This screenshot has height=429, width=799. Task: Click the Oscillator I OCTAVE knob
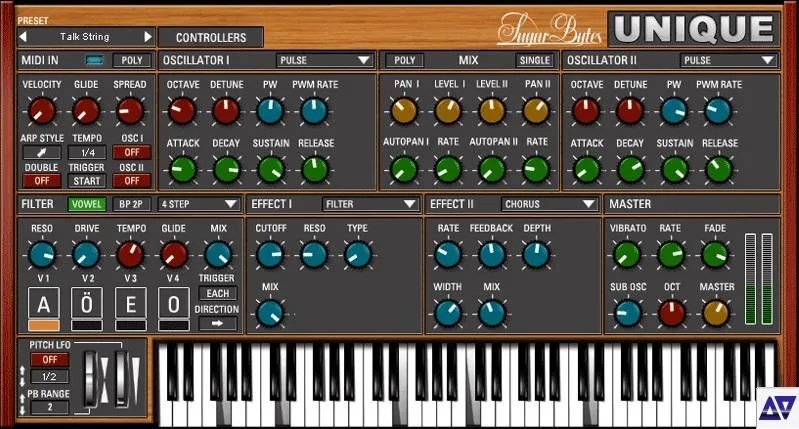pos(182,111)
